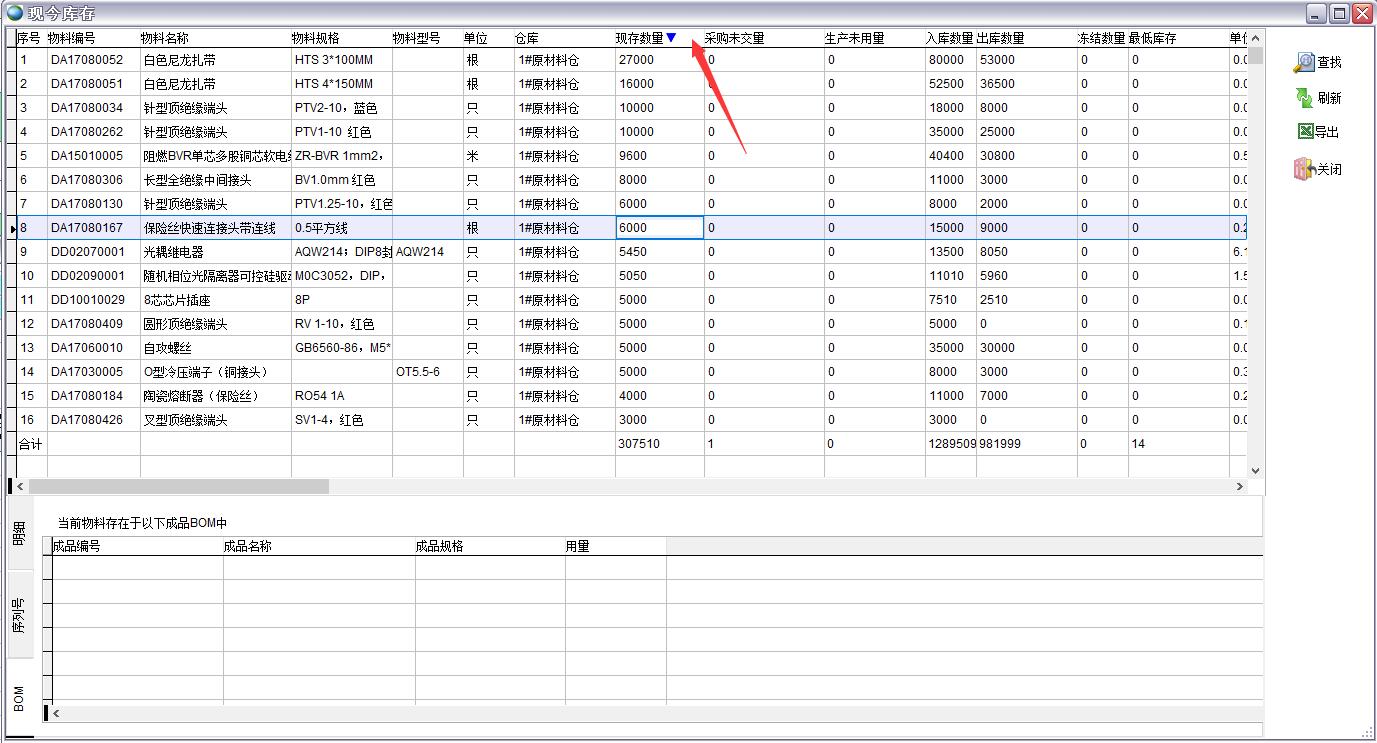1377x743 pixels.
Task: Click the 成品编号 header in BOM grid
Action: point(77,546)
